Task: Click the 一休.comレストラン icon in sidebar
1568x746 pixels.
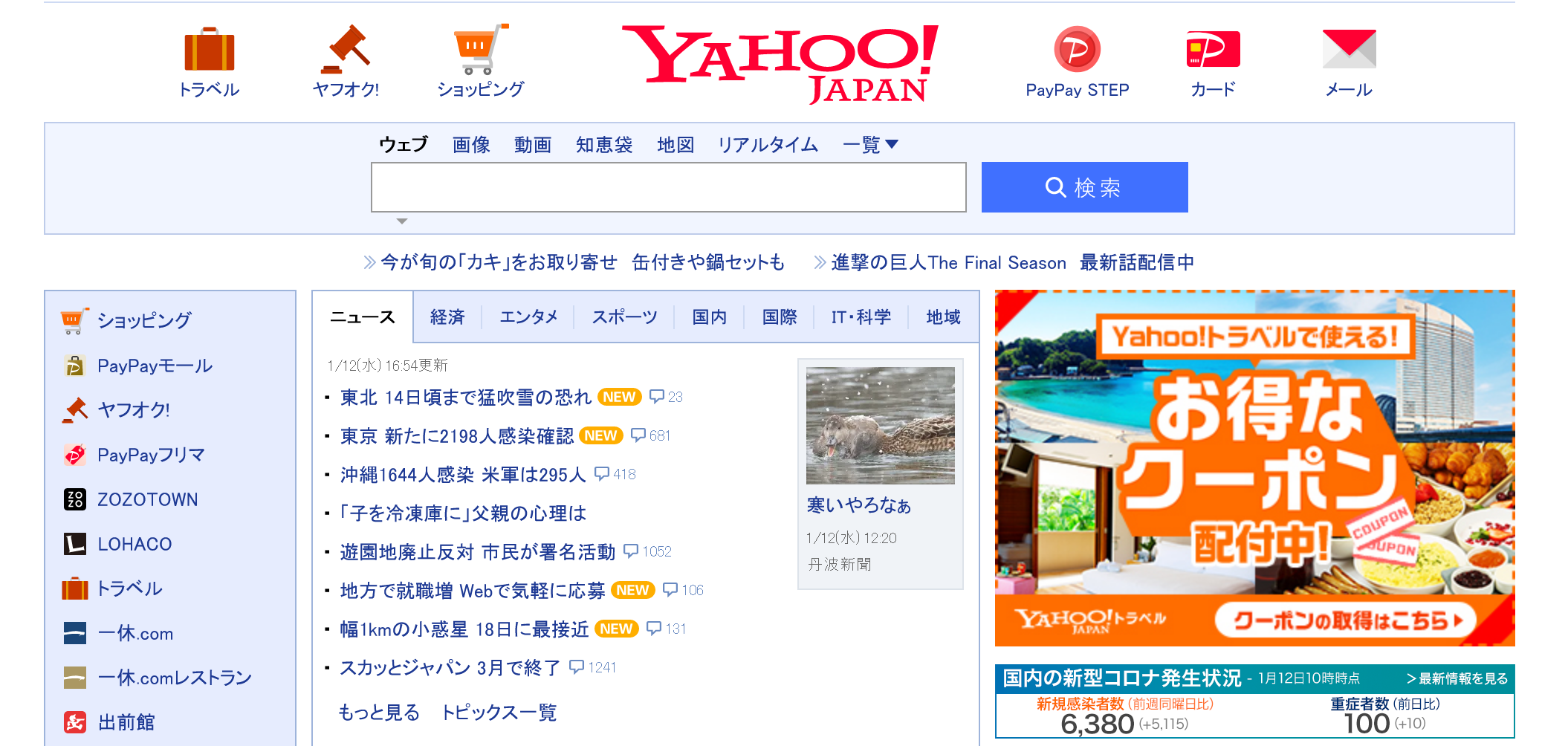Action: (x=74, y=678)
